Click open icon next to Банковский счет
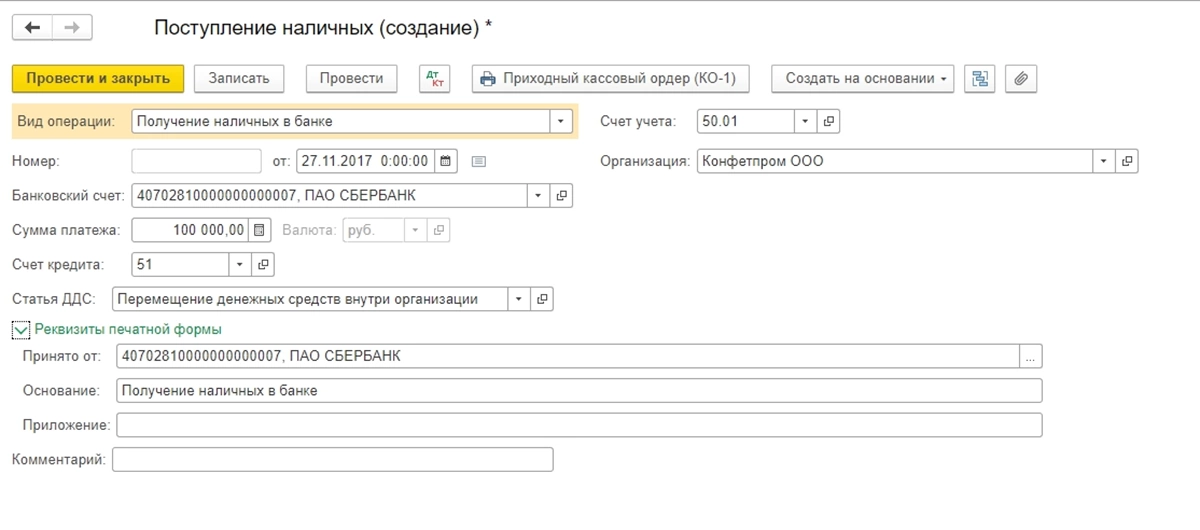The height and width of the screenshot is (530, 1200). click(562, 195)
